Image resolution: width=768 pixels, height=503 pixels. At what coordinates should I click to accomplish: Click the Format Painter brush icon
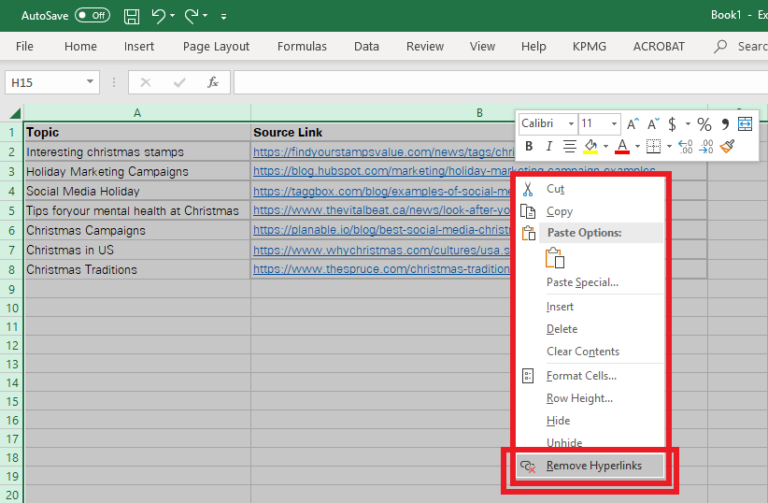point(727,147)
